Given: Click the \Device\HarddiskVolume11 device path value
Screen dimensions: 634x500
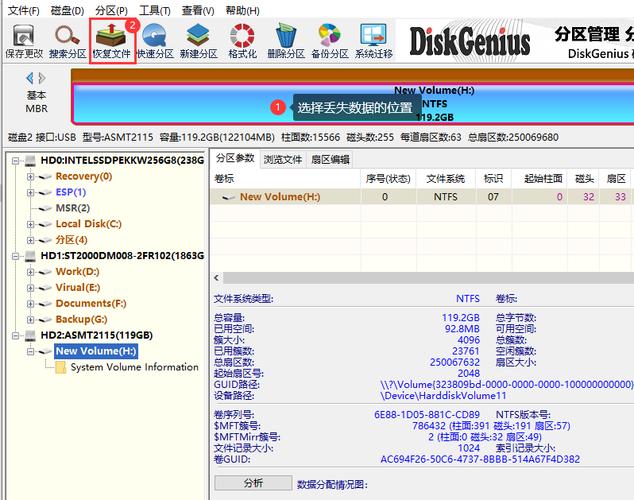Looking at the screenshot, I should [x=443, y=395].
